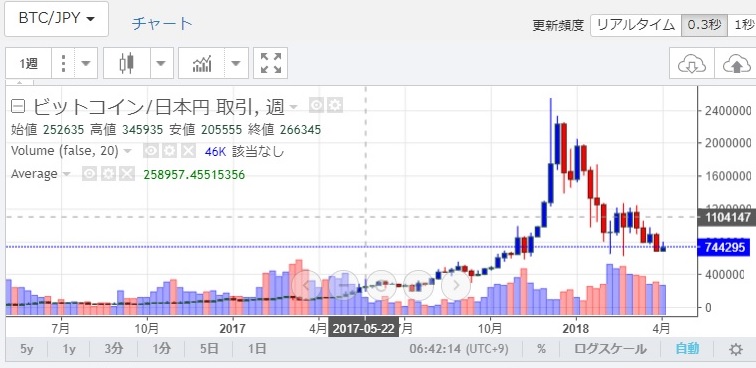Collapse the legend with the minus box
756x368 pixels.
19,106
